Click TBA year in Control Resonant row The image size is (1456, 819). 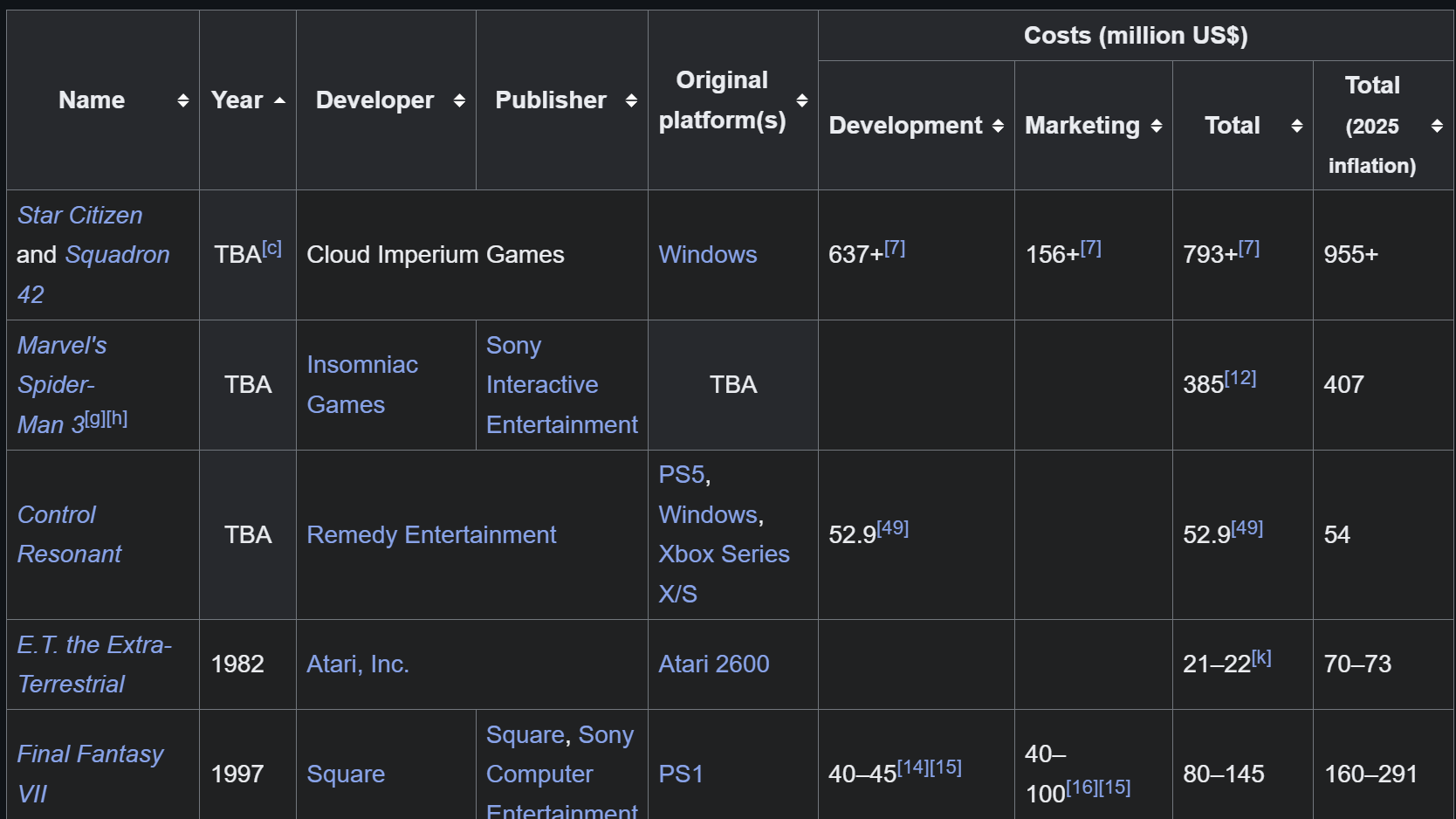[x=248, y=535]
